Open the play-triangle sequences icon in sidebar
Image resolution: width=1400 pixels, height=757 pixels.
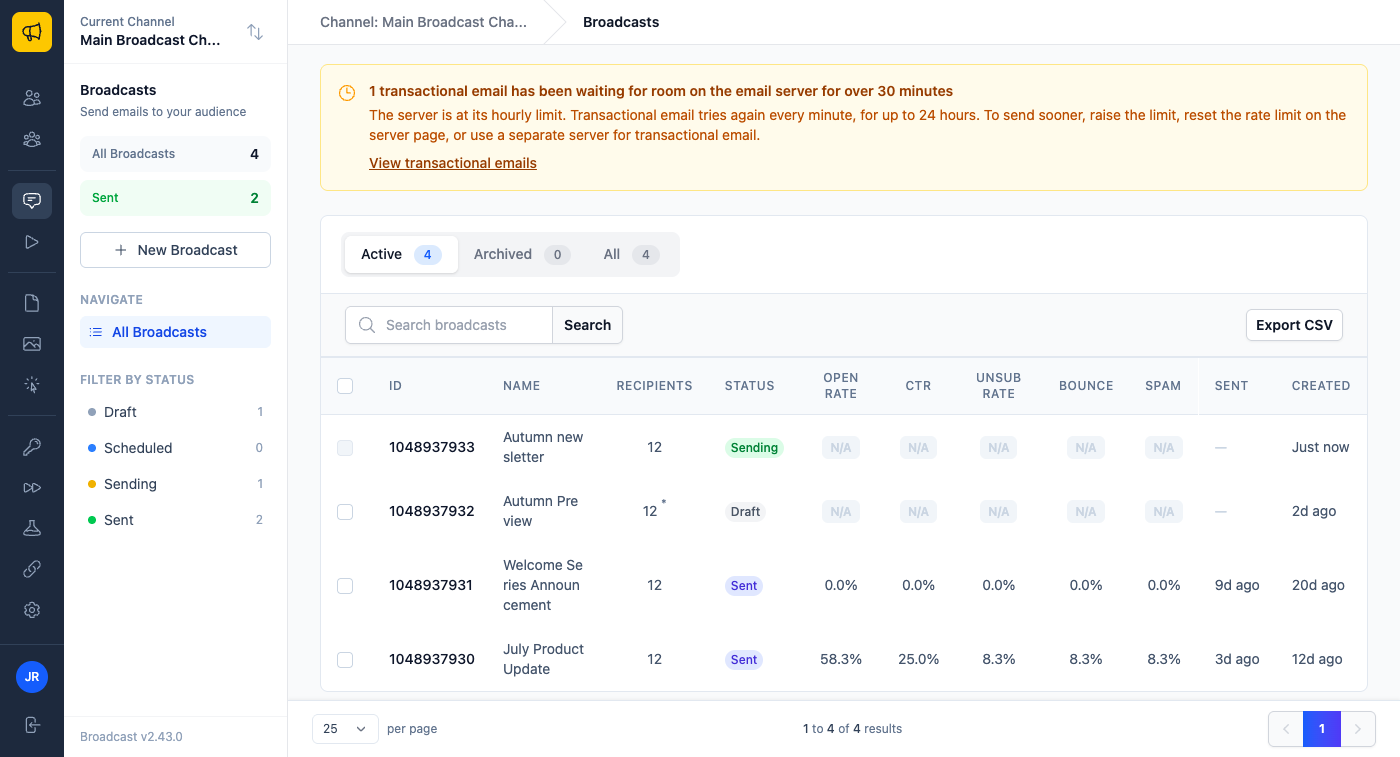pyautogui.click(x=32, y=242)
